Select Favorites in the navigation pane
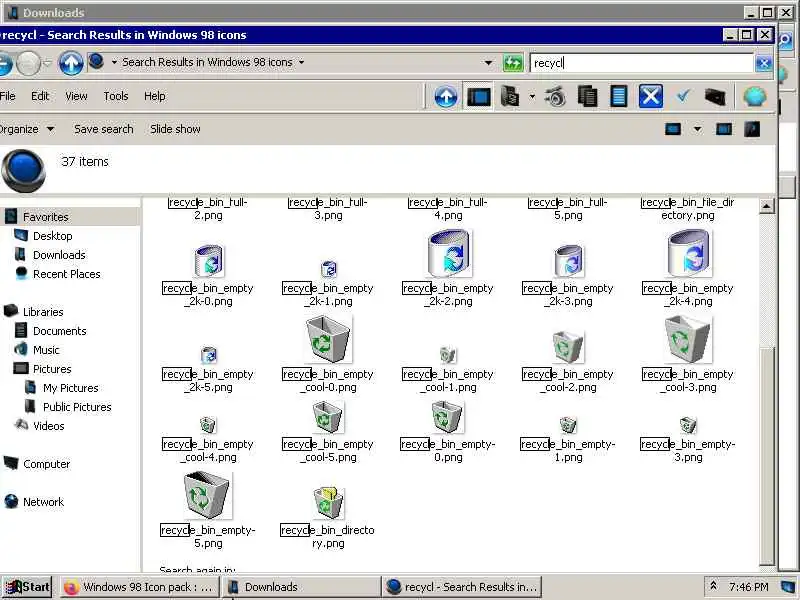Viewport: 800px width, 600px height. [45, 217]
